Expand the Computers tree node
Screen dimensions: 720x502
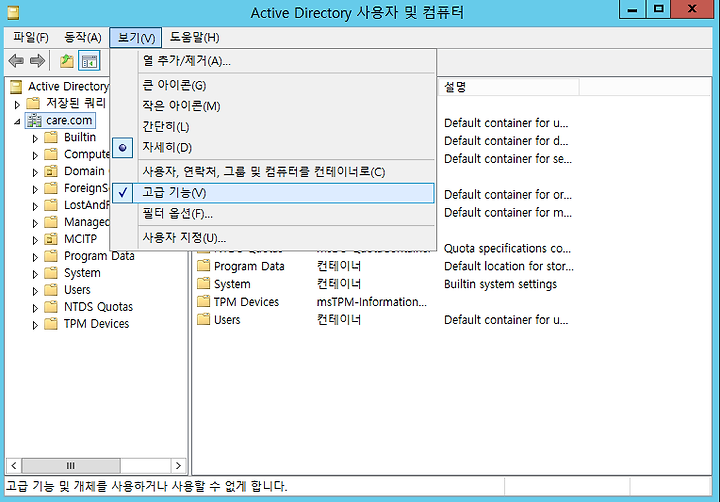pos(35,156)
